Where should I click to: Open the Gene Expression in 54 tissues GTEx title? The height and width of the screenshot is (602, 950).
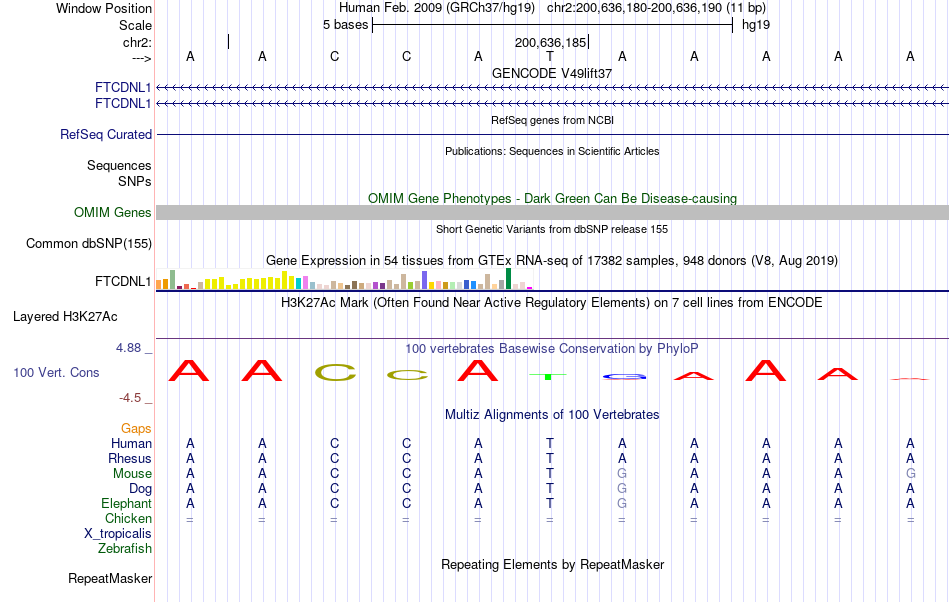[x=552, y=260]
